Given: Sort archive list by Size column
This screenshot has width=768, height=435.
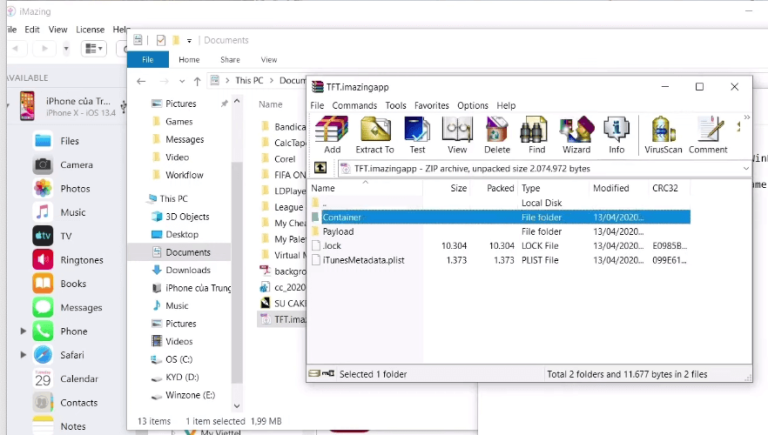Looking at the screenshot, I should 458,188.
